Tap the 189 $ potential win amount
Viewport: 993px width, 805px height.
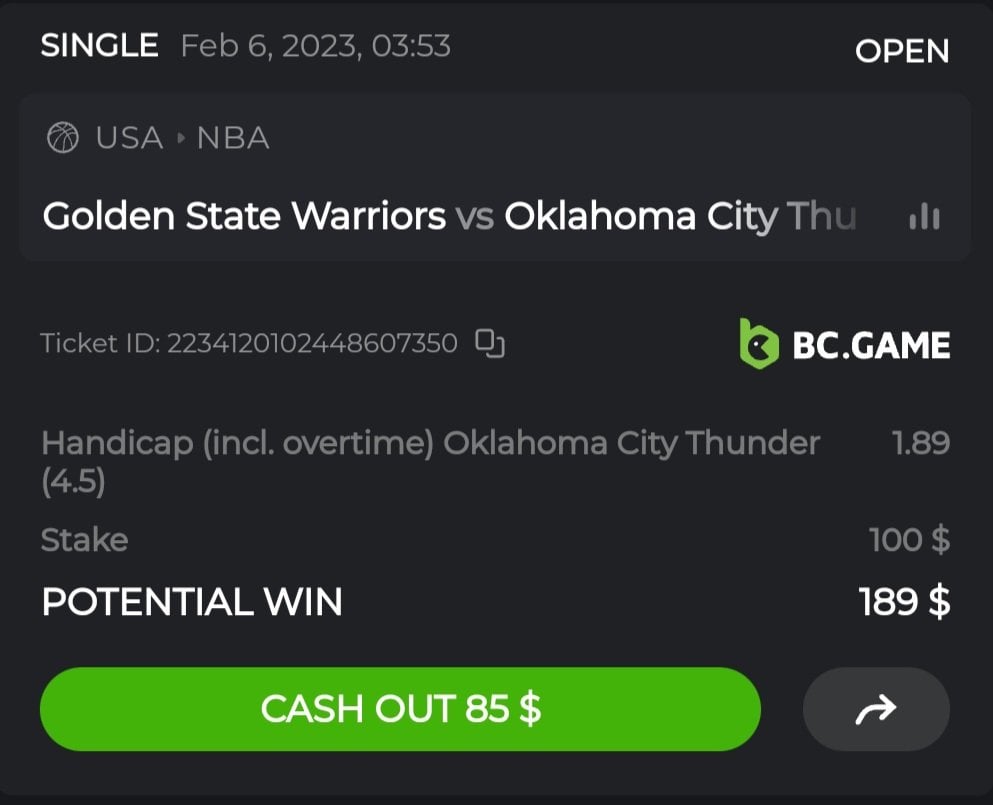pyautogui.click(x=904, y=602)
